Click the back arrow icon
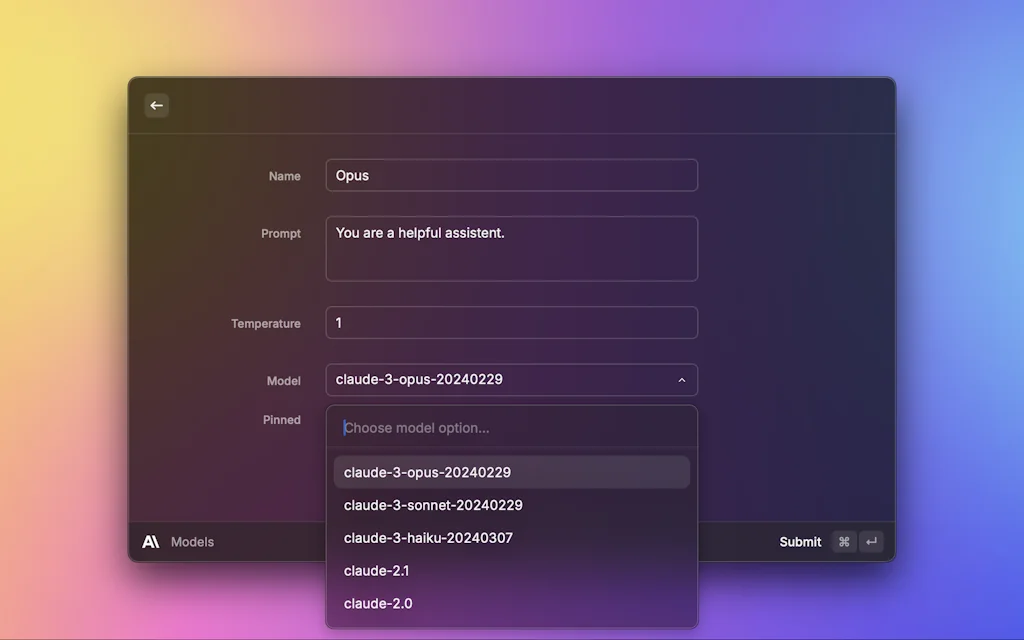The width and height of the screenshot is (1024, 640). tap(156, 105)
